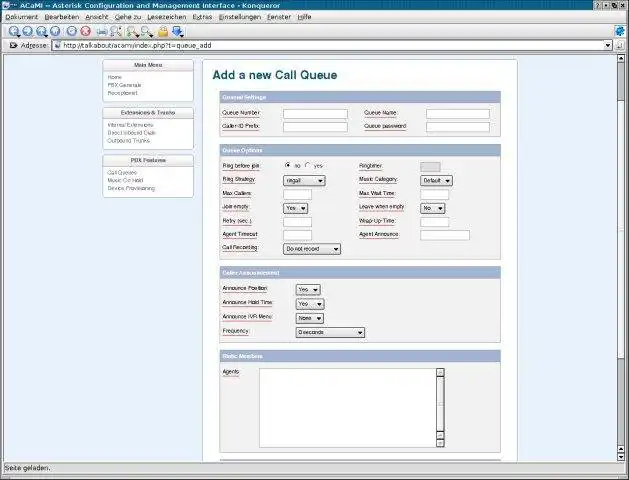Focus the Agent Announce input field
The image size is (629, 480).
[x=445, y=235]
